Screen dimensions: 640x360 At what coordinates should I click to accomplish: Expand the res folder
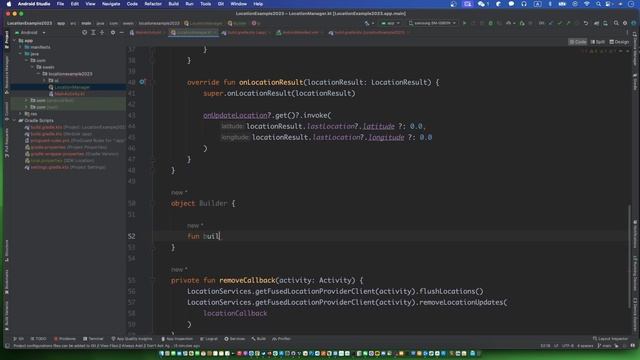pyautogui.click(x=20, y=113)
